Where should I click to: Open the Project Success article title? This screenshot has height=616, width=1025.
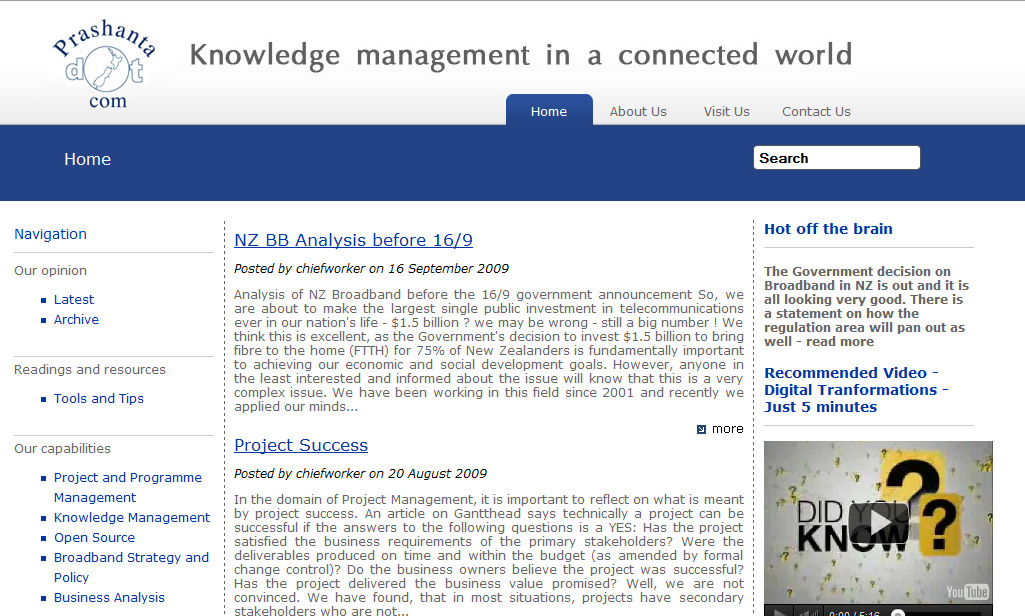[301, 445]
